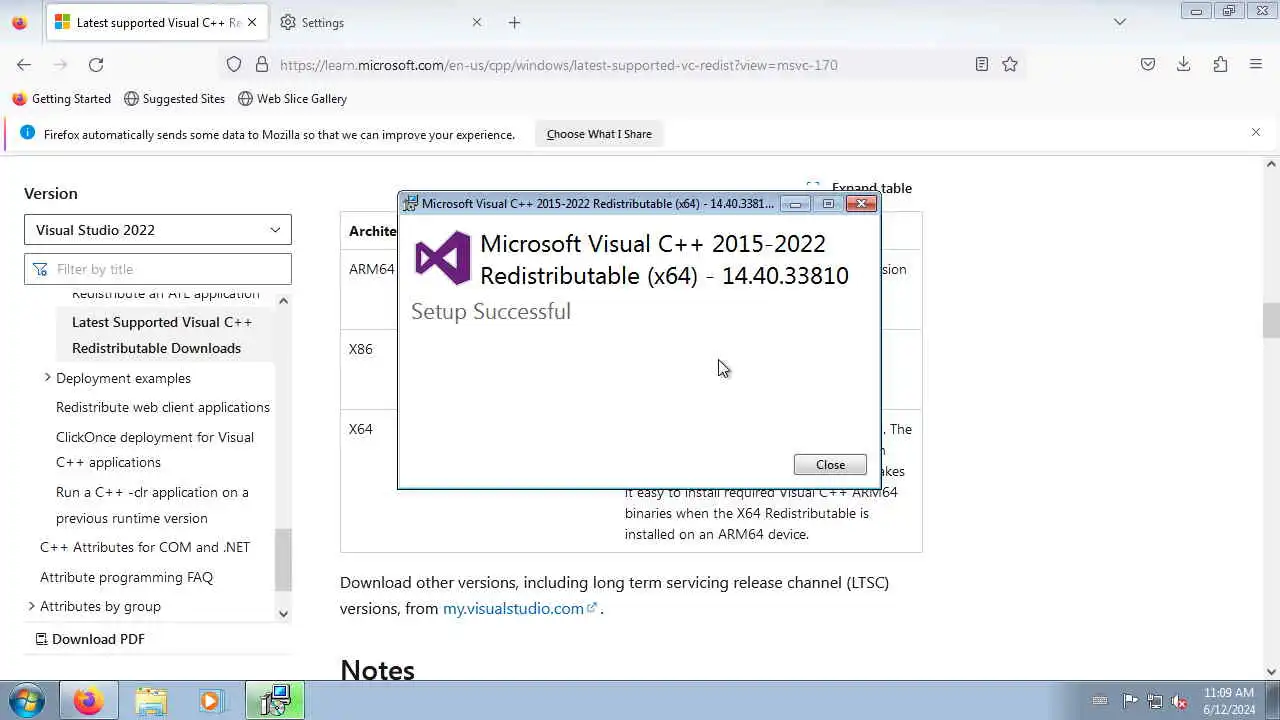This screenshot has height=720, width=1280.
Task: Switch to the Settings tab
Action: [381, 22]
